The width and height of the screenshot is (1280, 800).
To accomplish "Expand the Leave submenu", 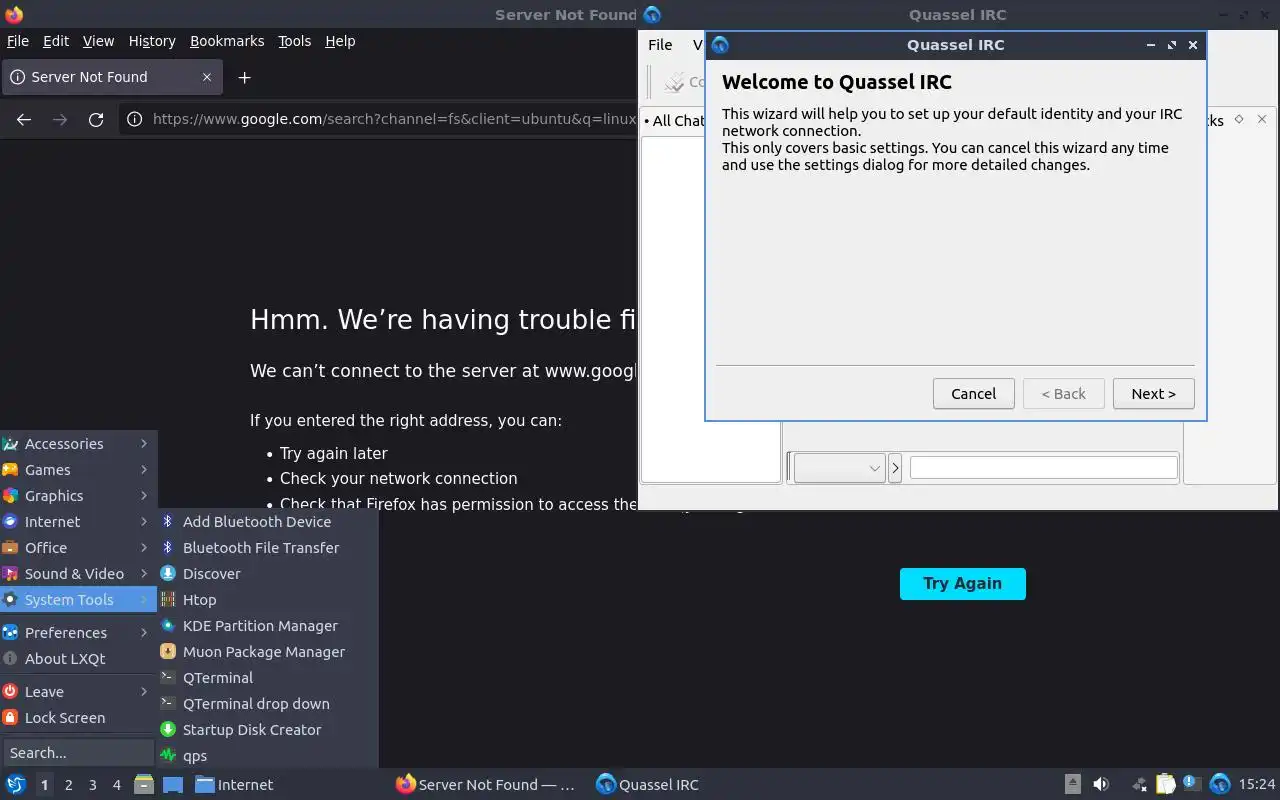I will [78, 692].
